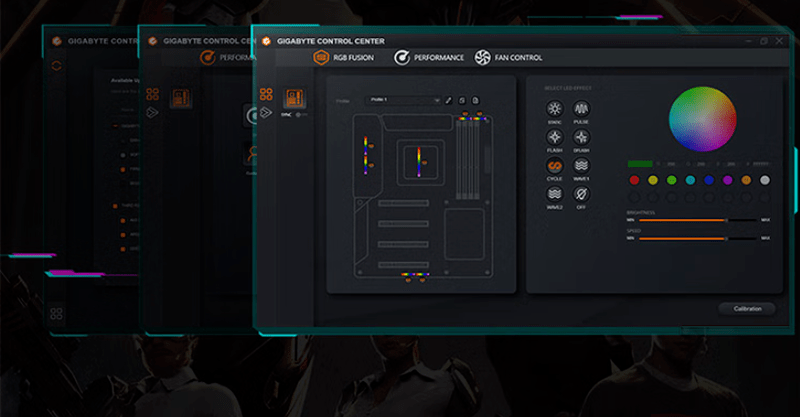Close the front Gigabyte Control Center window
This screenshot has height=417, width=800.
coord(779,41)
